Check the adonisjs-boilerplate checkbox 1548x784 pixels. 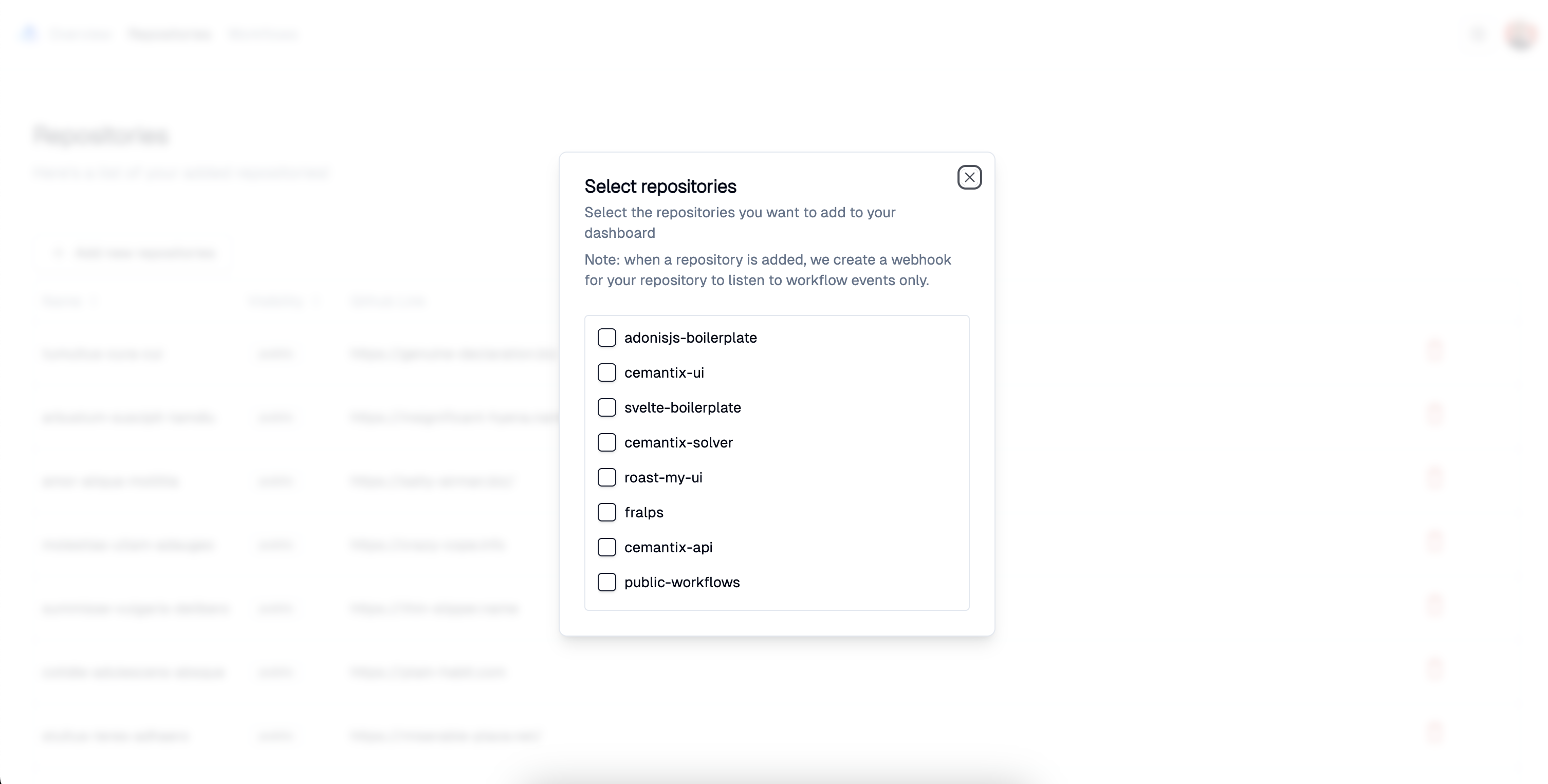(x=607, y=338)
